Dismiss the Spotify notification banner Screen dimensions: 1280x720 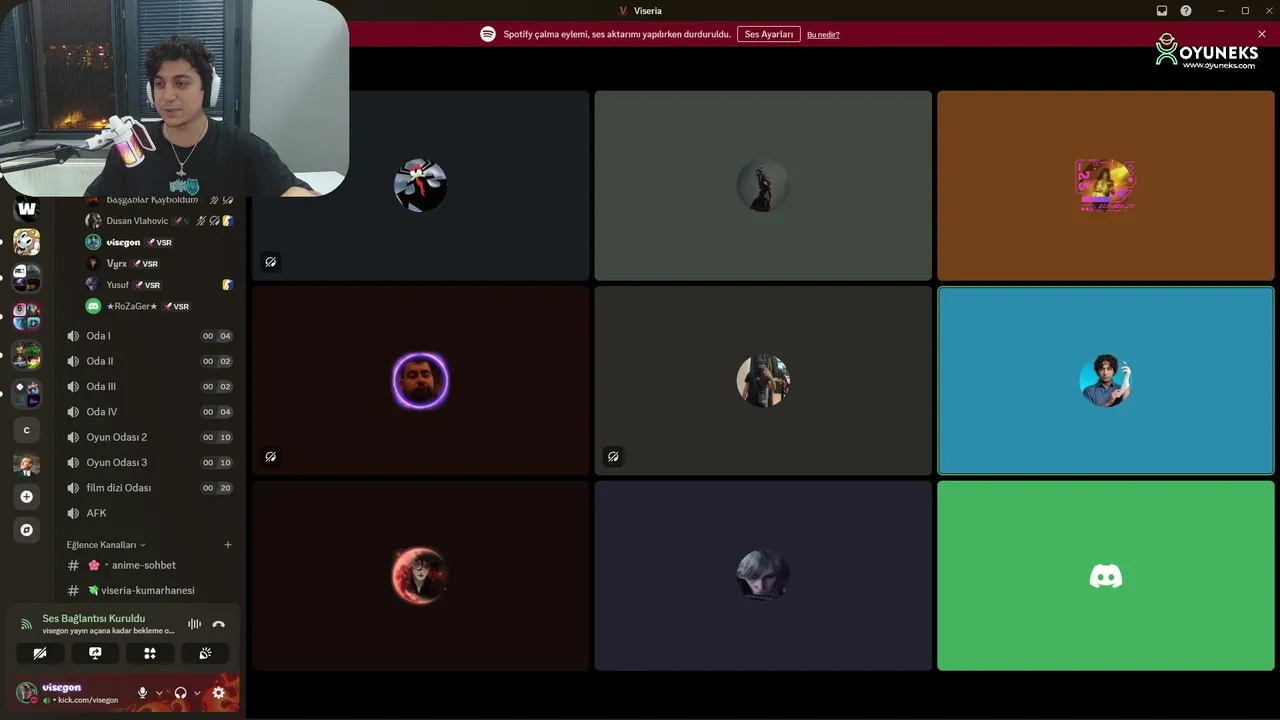coord(1262,34)
